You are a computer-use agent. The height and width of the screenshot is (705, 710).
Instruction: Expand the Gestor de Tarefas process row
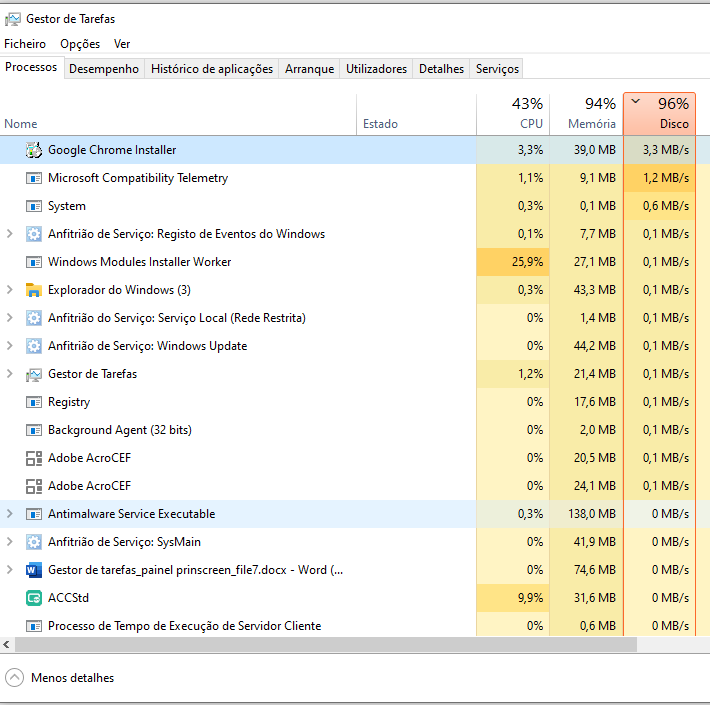pos(10,374)
